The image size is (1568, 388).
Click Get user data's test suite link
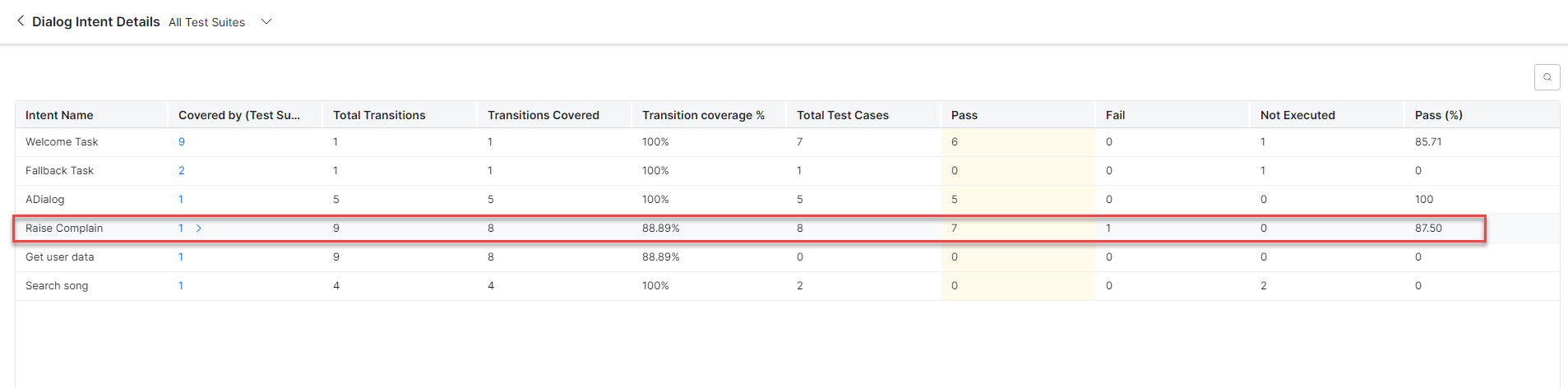click(181, 257)
